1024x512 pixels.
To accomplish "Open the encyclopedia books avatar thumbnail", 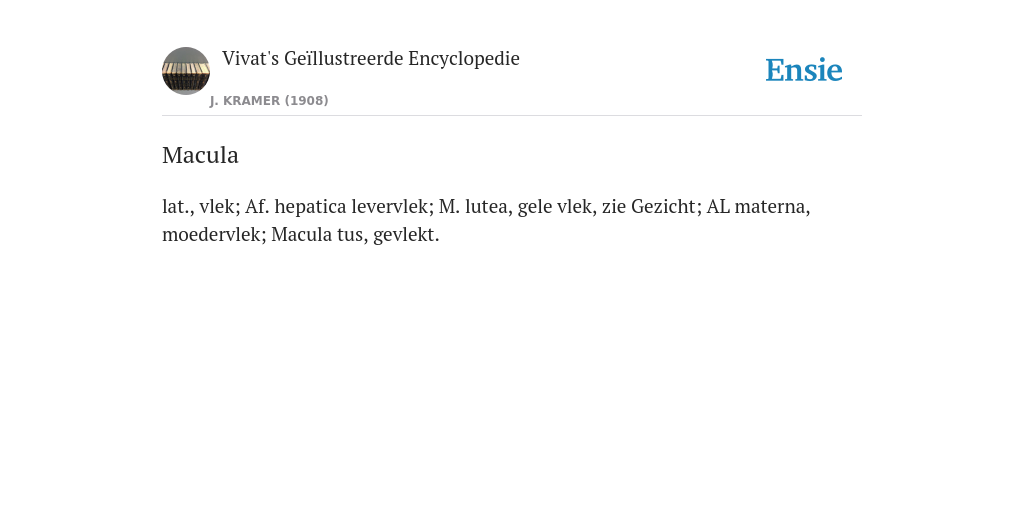I will click(186, 71).
